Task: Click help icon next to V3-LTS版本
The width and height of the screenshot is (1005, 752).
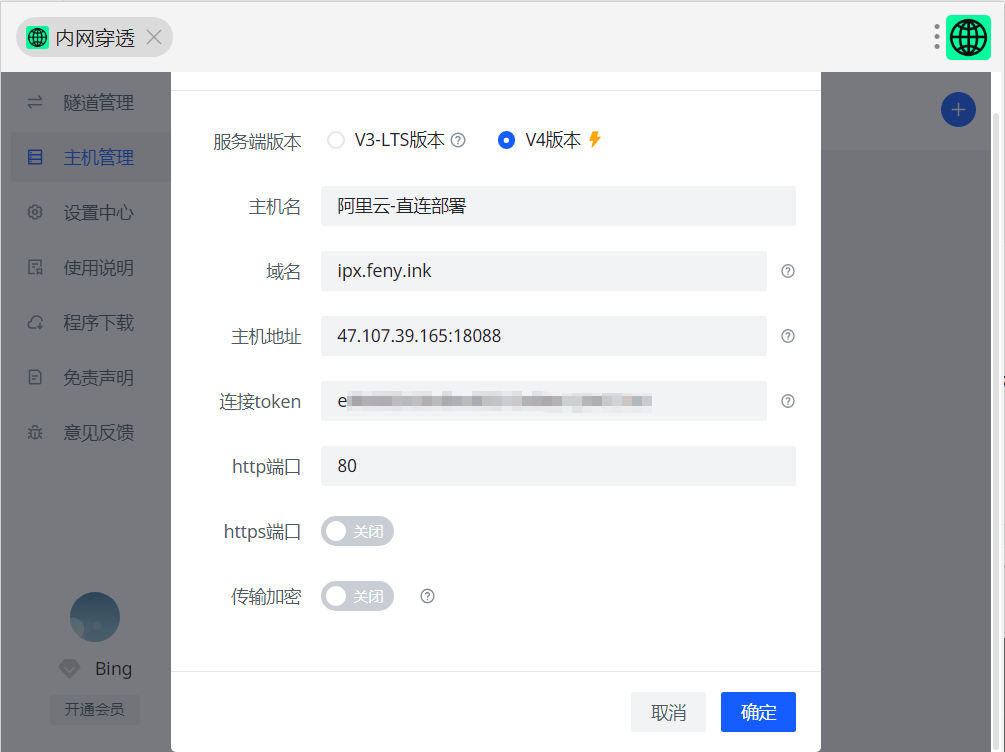Action: pyautogui.click(x=458, y=140)
